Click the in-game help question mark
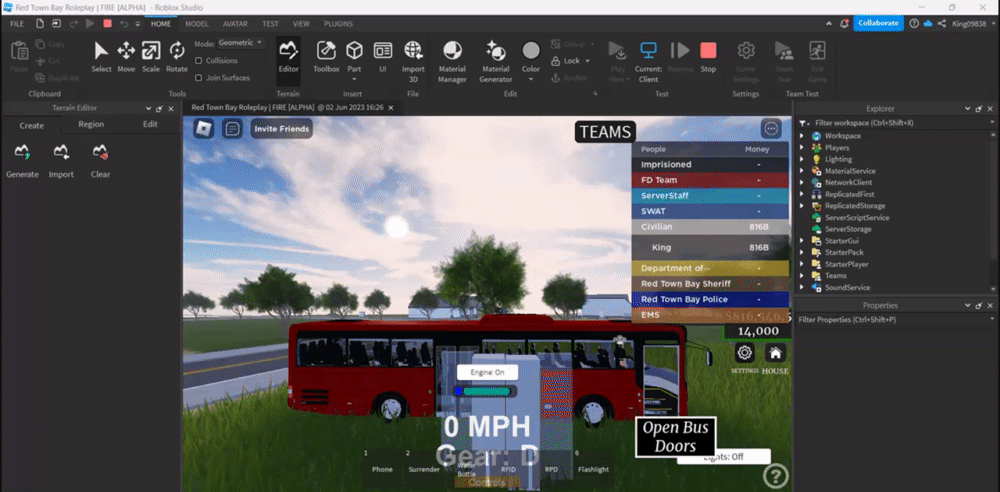1000x492 pixels. coord(776,475)
